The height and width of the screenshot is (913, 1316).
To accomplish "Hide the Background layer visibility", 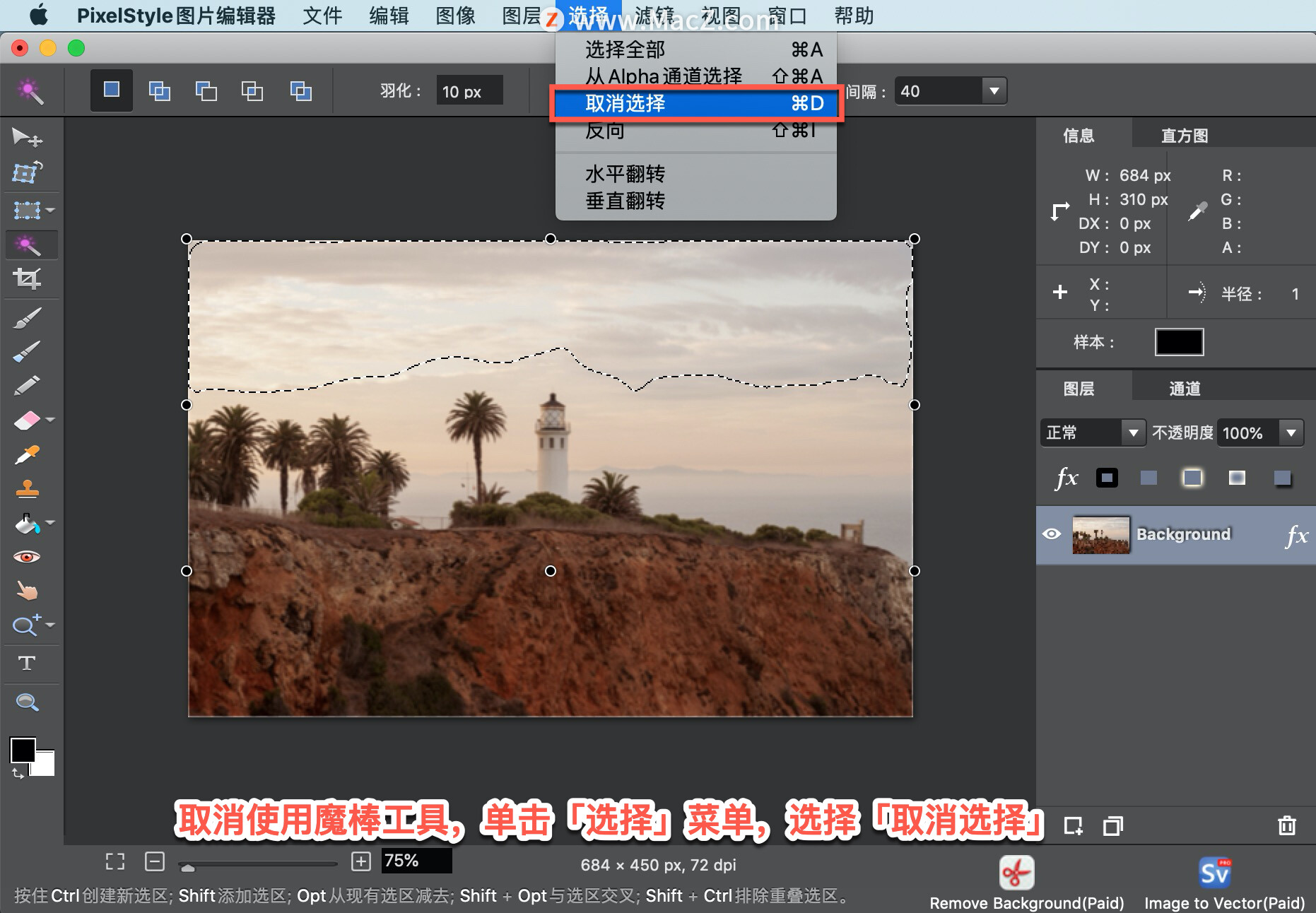I will [1052, 535].
